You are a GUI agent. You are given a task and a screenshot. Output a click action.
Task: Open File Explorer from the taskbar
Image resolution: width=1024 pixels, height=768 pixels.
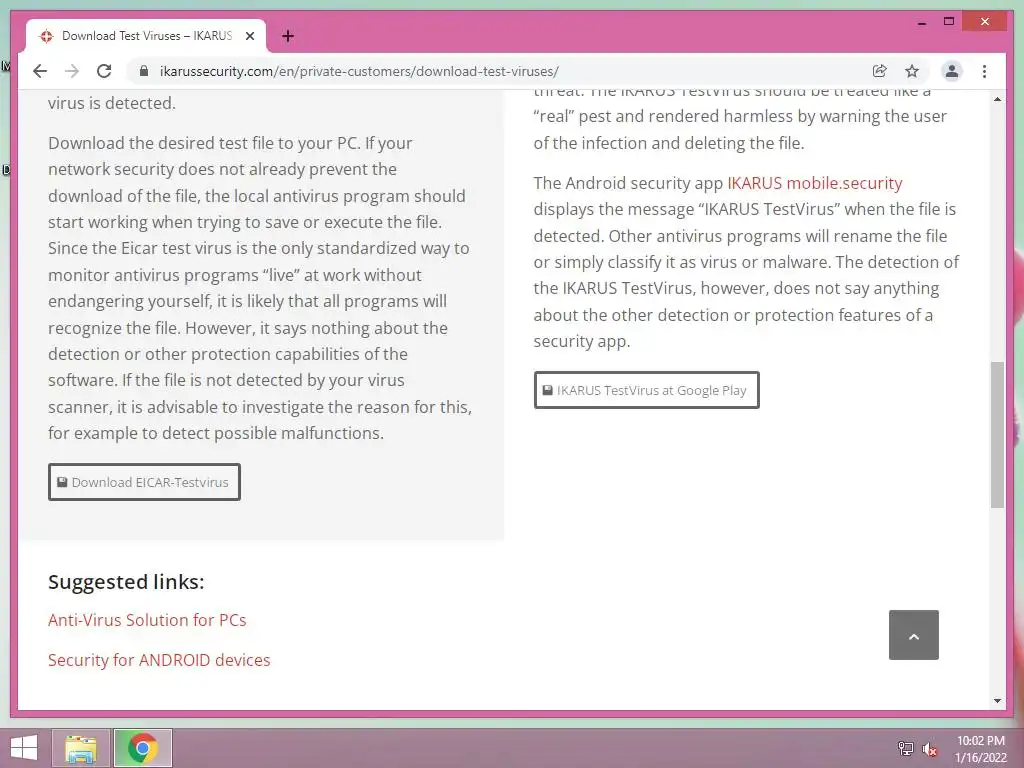click(81, 748)
